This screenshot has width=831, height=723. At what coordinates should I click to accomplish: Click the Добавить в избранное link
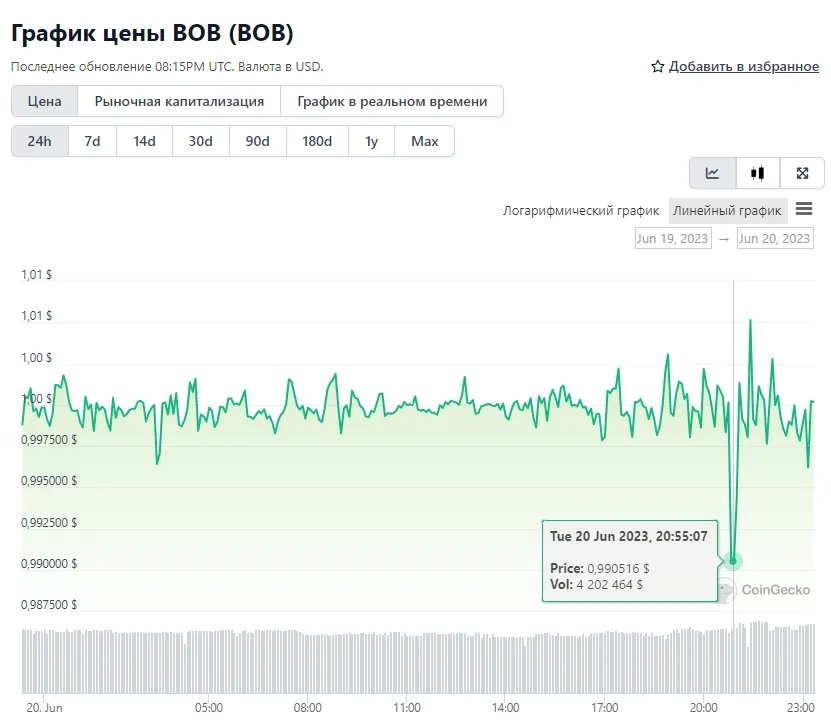[x=744, y=65]
